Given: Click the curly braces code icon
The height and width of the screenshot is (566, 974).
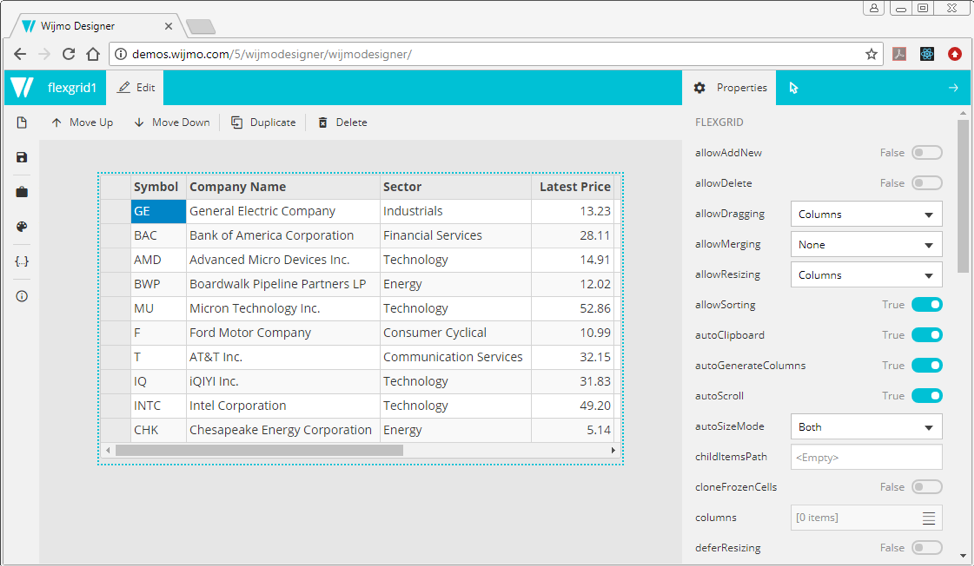Looking at the screenshot, I should (21, 262).
